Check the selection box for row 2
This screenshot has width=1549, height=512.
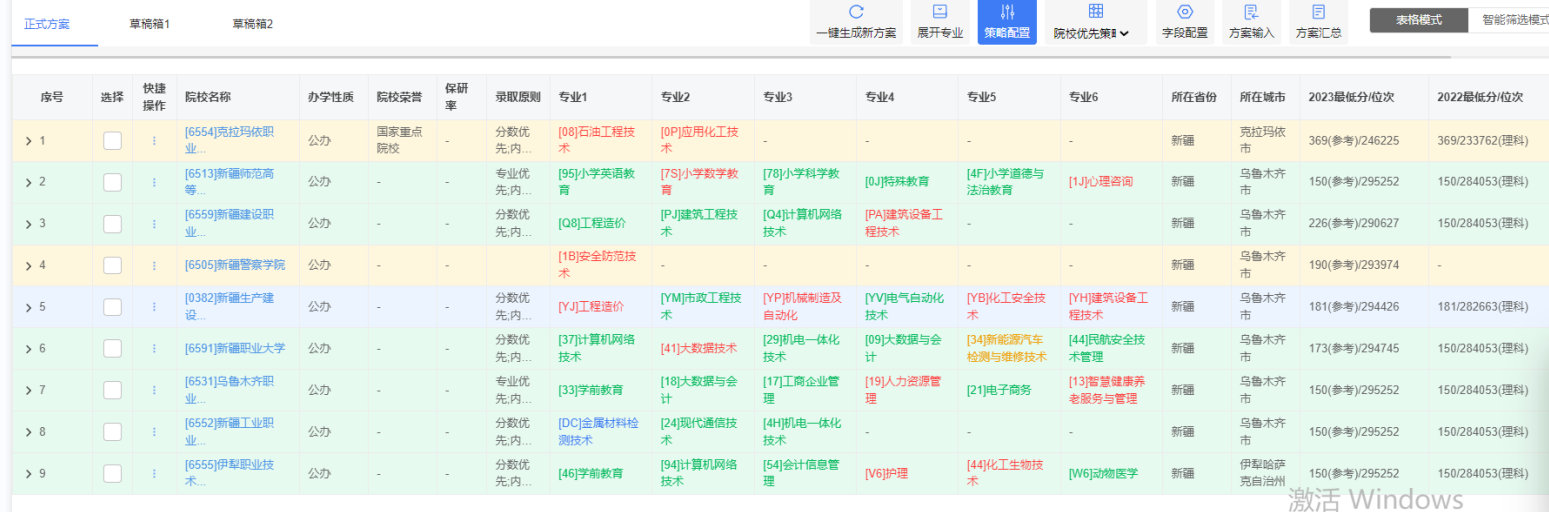[112, 182]
